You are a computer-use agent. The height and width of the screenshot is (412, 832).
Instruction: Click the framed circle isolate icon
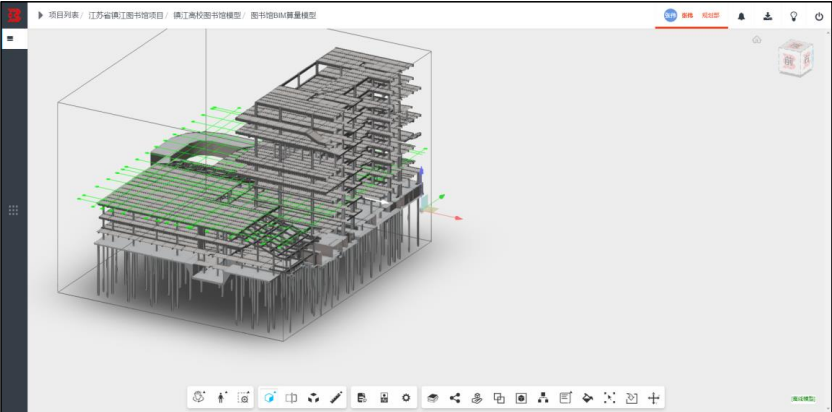(521, 398)
